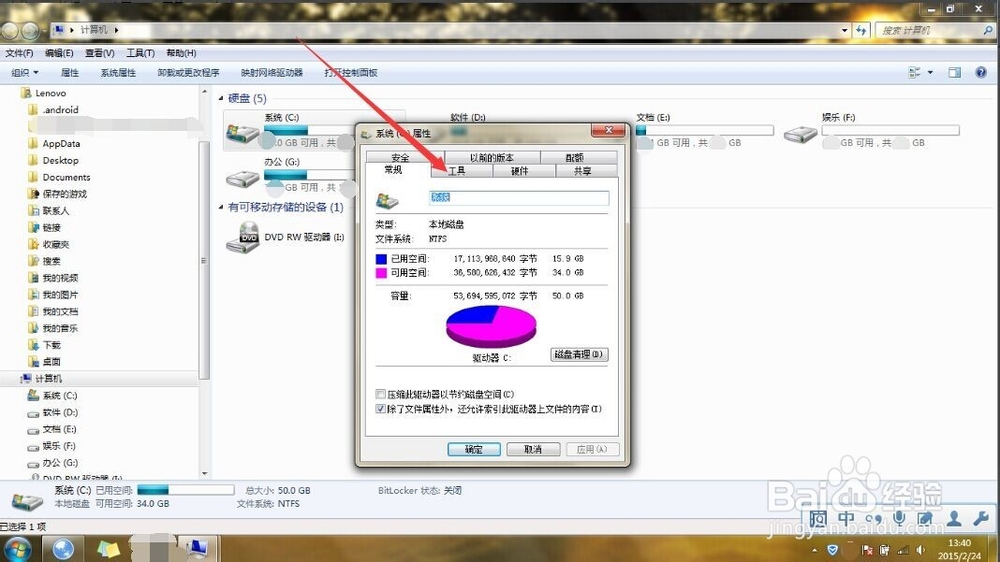Click the 确定 button
Image resolution: width=1000 pixels, height=562 pixels.
[474, 449]
